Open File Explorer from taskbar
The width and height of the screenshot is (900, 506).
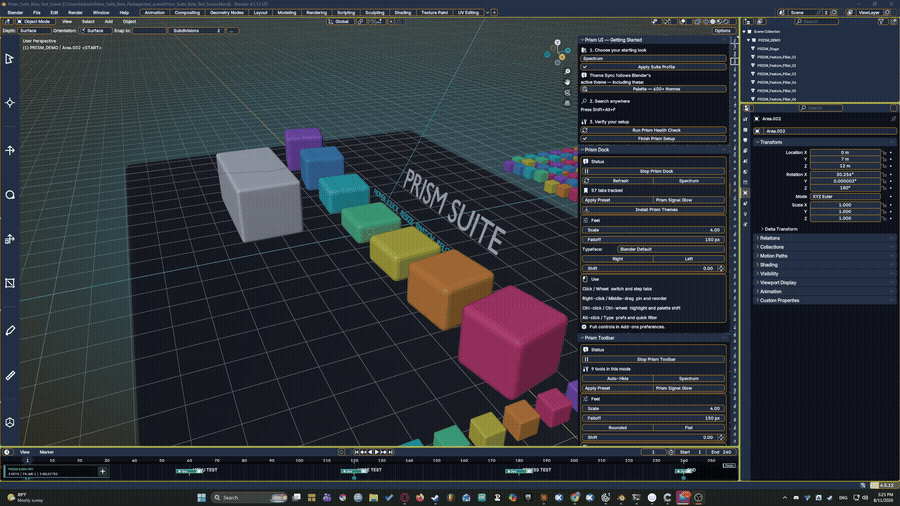373,497
